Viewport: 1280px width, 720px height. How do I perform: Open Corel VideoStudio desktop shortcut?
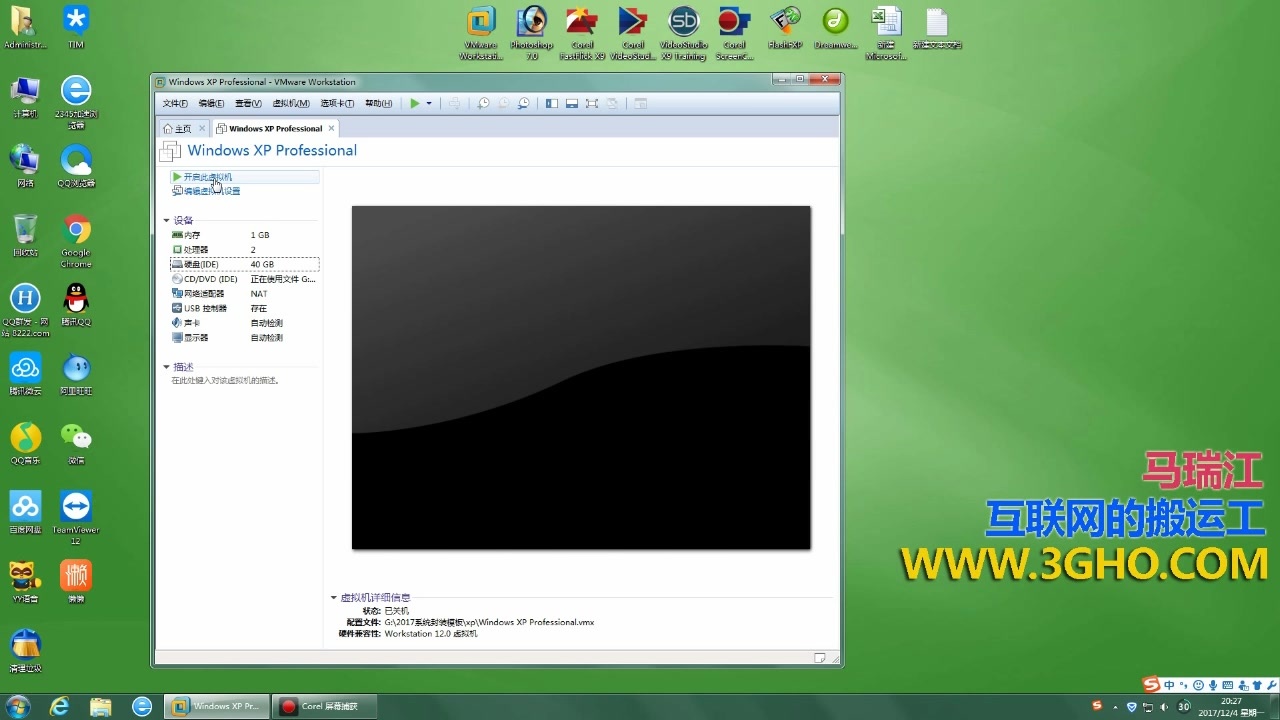pos(632,35)
